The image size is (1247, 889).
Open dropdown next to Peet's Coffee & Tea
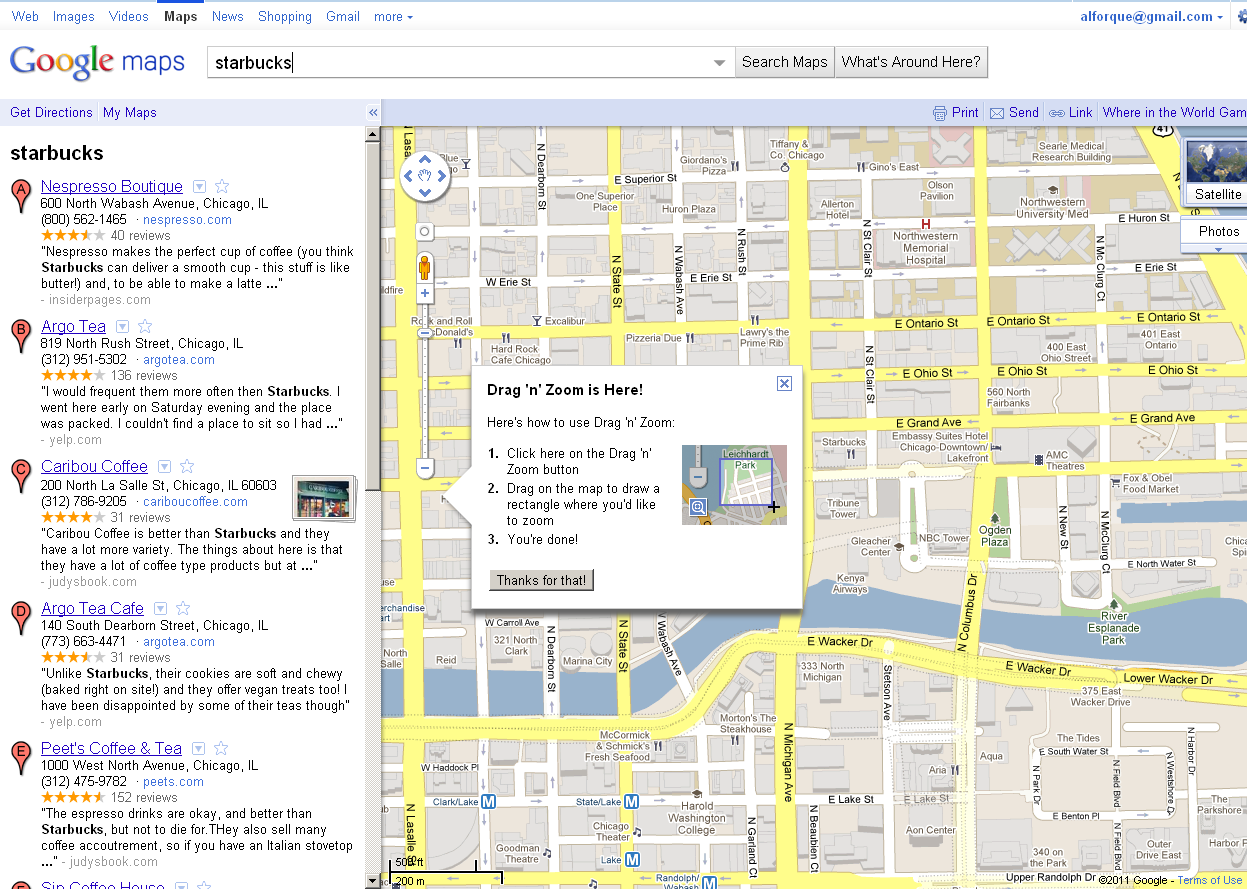tap(198, 748)
